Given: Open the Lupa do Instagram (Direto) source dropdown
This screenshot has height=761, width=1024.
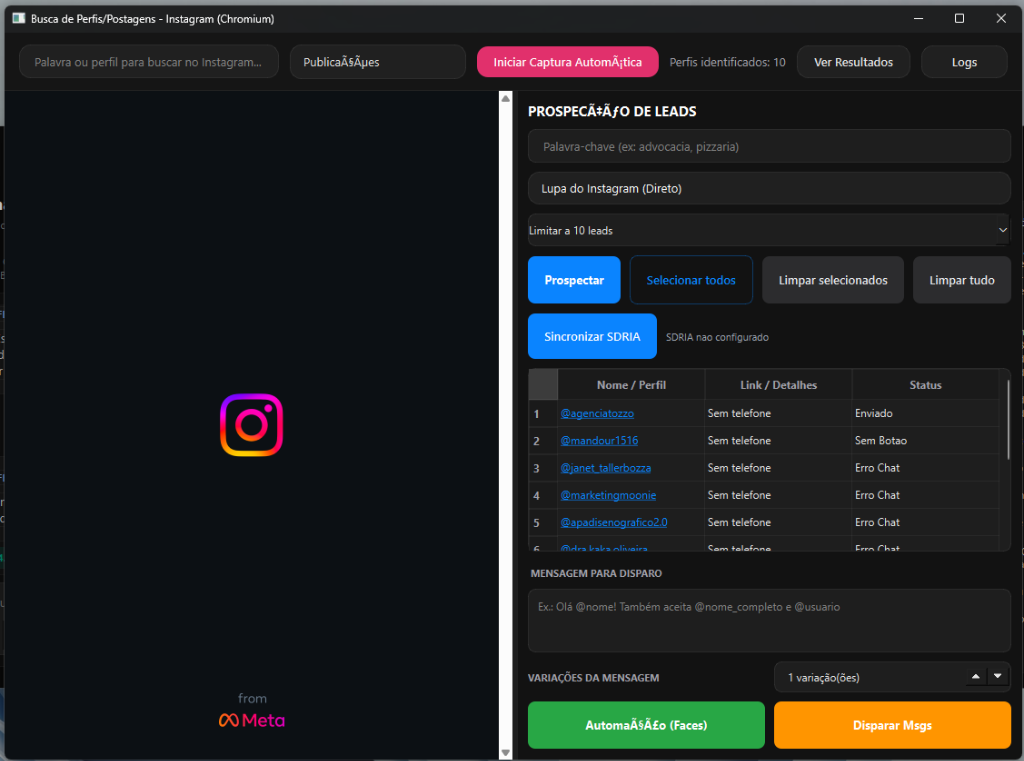Looking at the screenshot, I should pos(769,188).
